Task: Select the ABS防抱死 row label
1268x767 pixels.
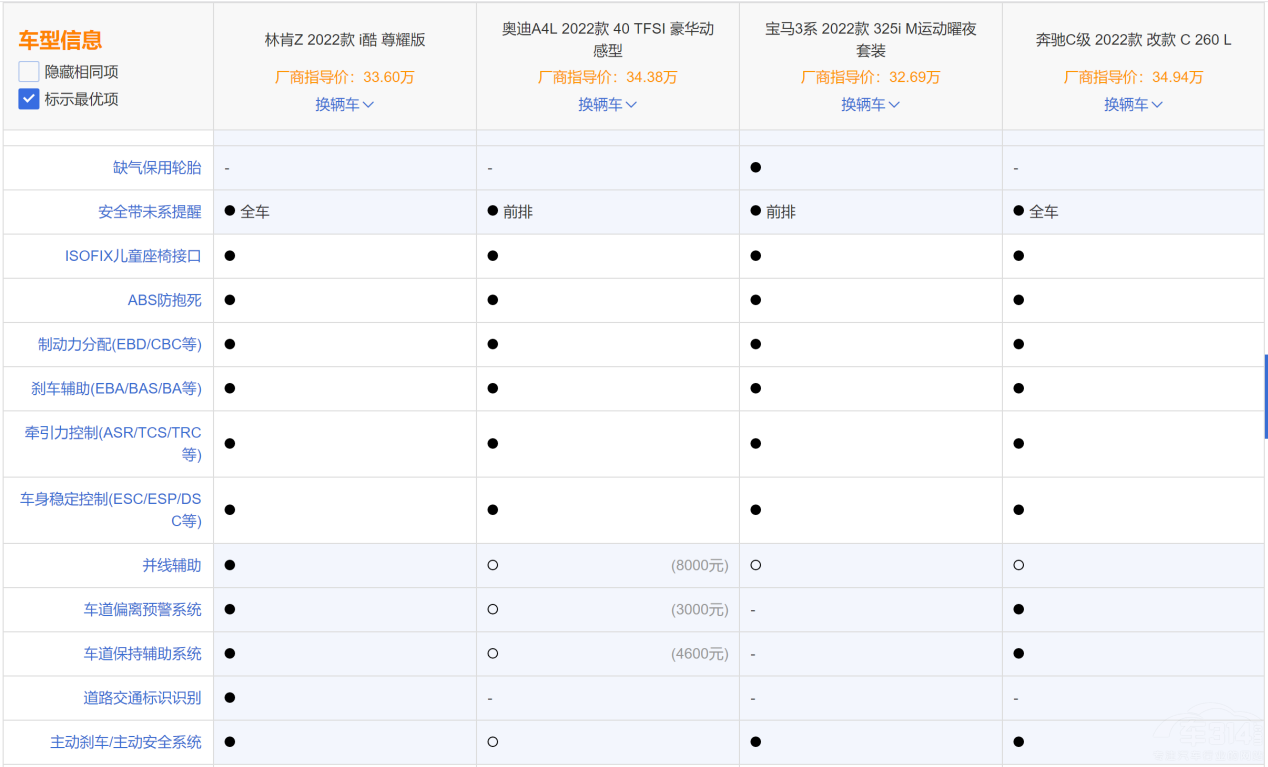Action: 164,300
